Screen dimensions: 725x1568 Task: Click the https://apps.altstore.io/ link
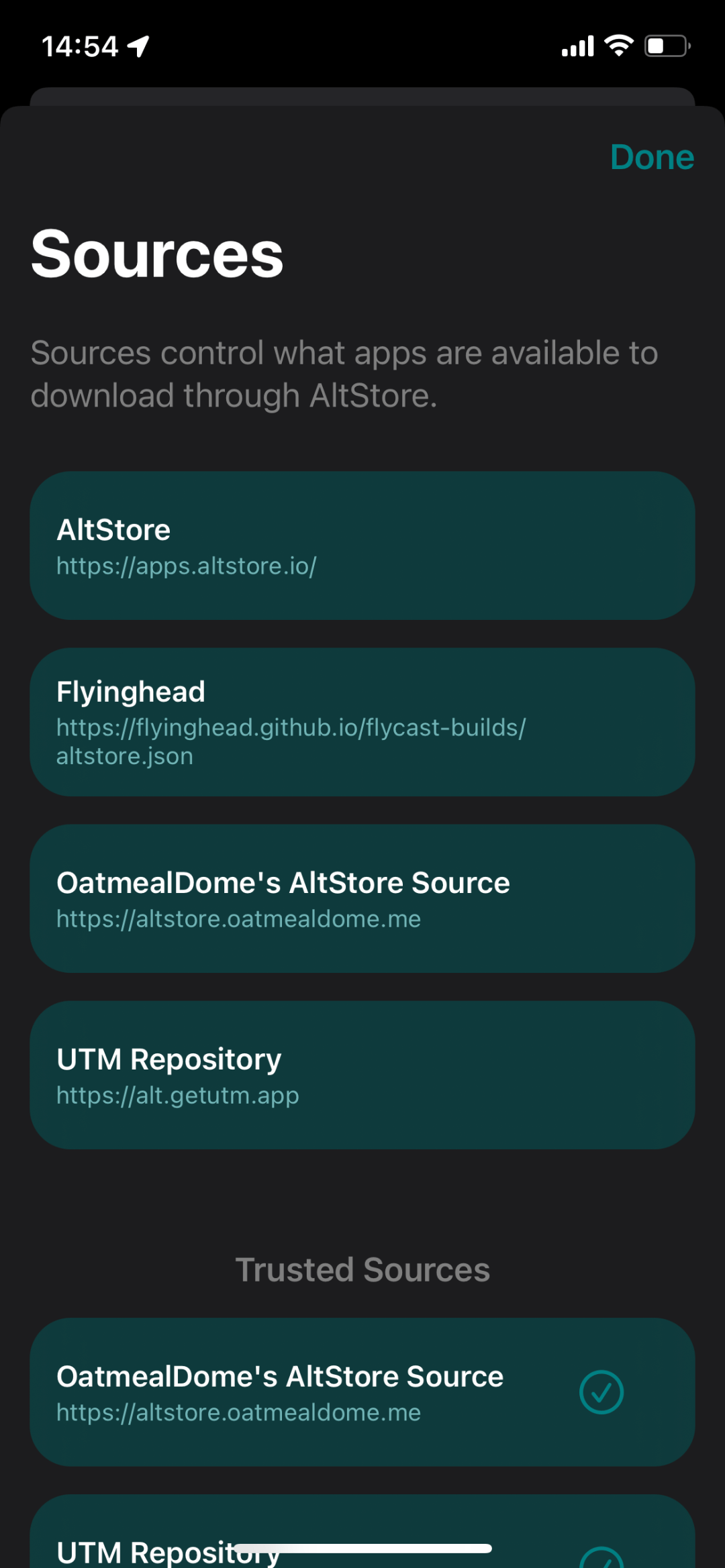point(187,566)
